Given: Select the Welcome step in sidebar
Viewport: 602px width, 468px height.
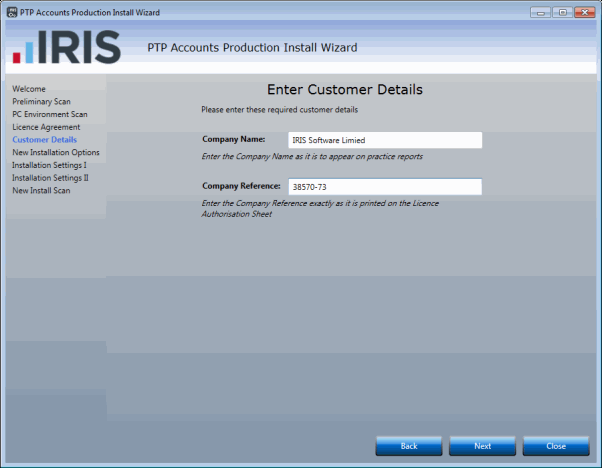Looking at the screenshot, I should (x=29, y=89).
